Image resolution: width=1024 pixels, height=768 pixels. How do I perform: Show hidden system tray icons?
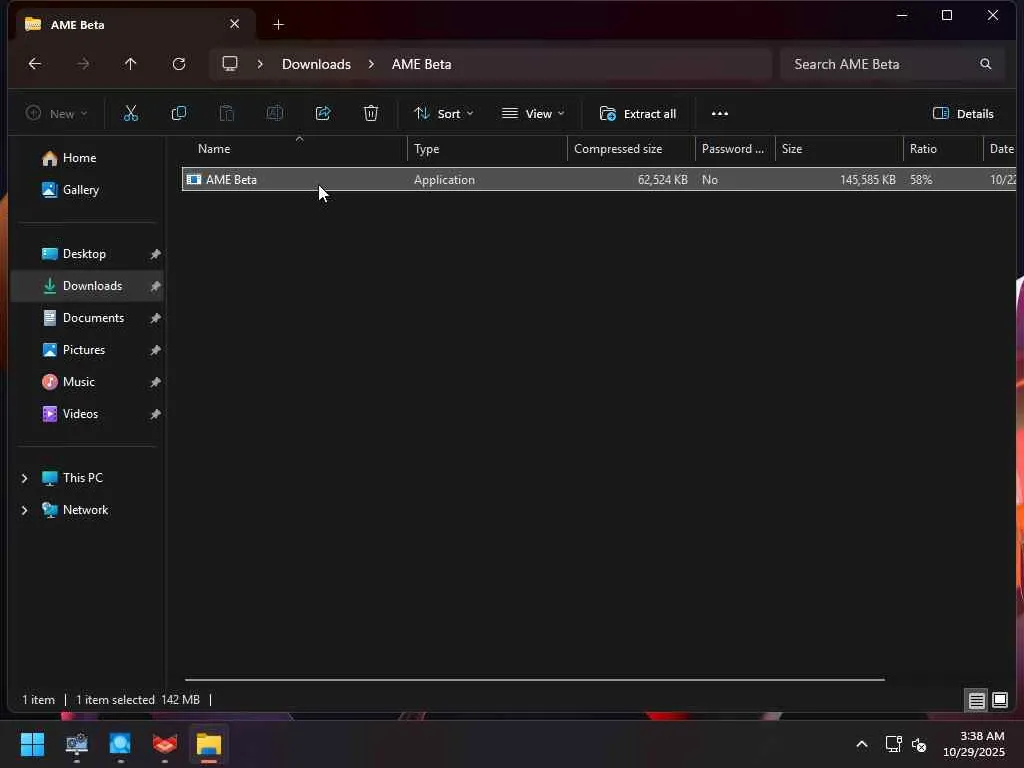tap(862, 744)
